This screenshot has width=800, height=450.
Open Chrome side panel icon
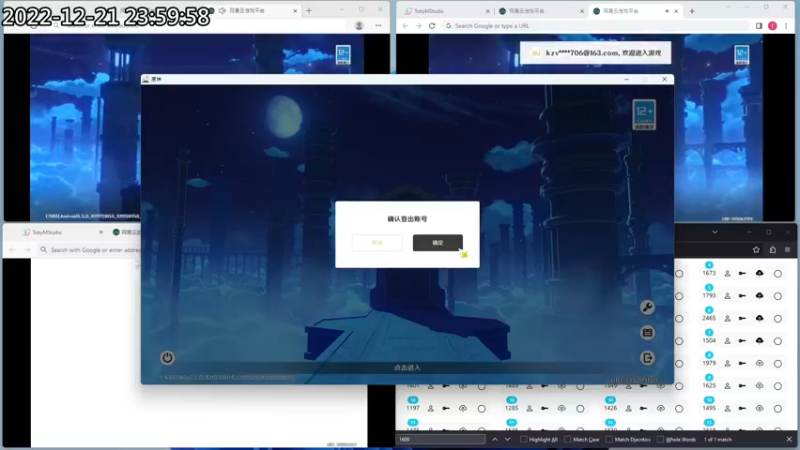pyautogui.click(x=759, y=26)
